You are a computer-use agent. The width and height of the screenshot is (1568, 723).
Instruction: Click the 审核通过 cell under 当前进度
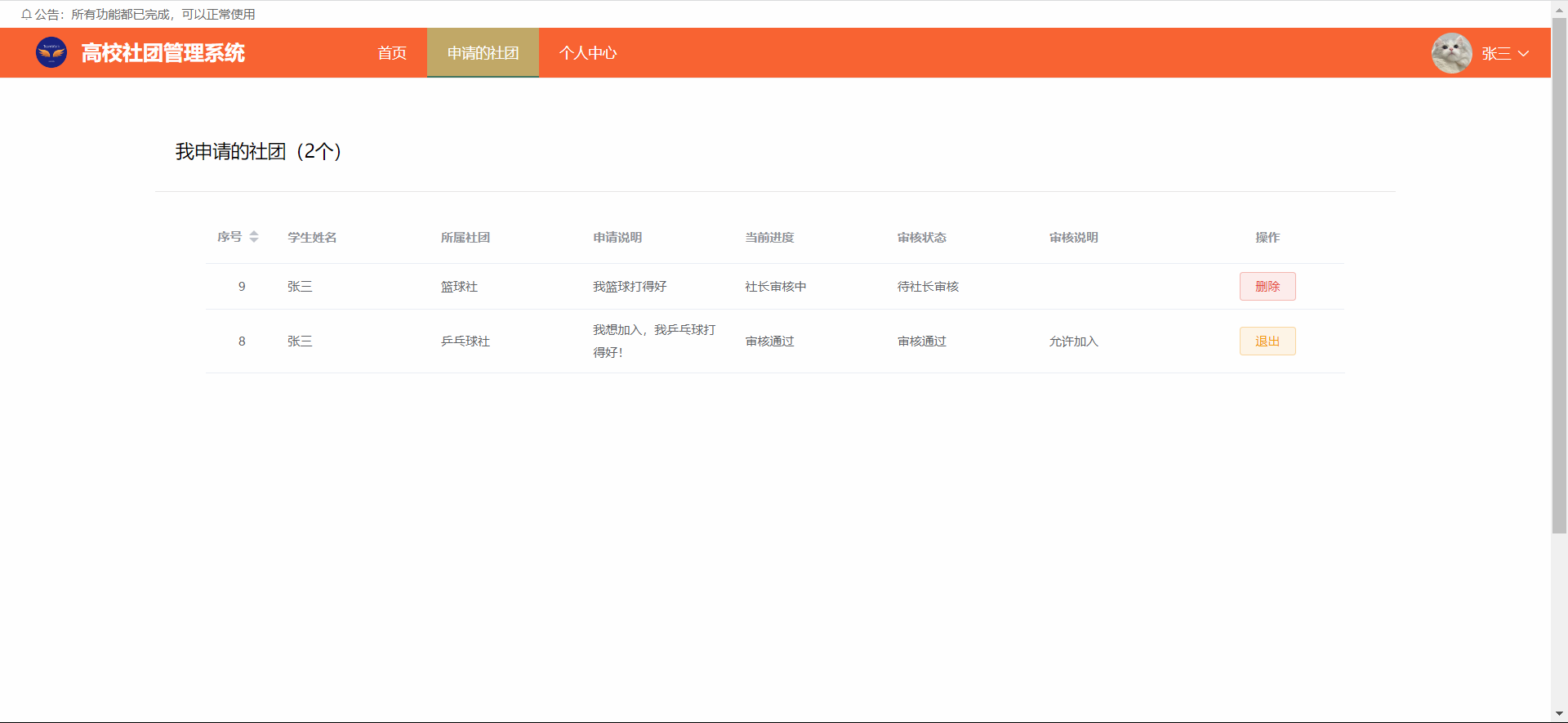769,341
